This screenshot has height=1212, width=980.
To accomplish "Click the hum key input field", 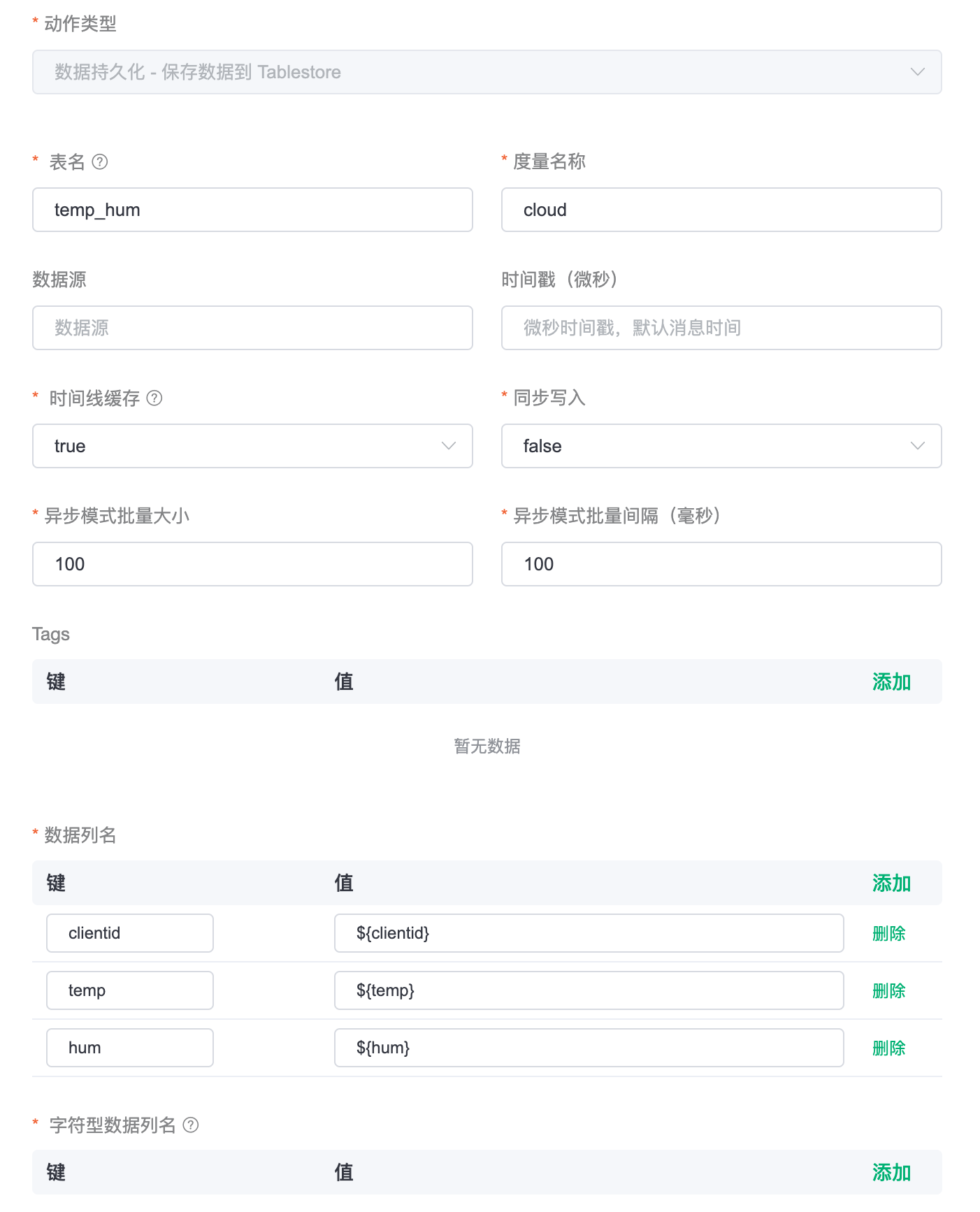I will click(x=130, y=1048).
